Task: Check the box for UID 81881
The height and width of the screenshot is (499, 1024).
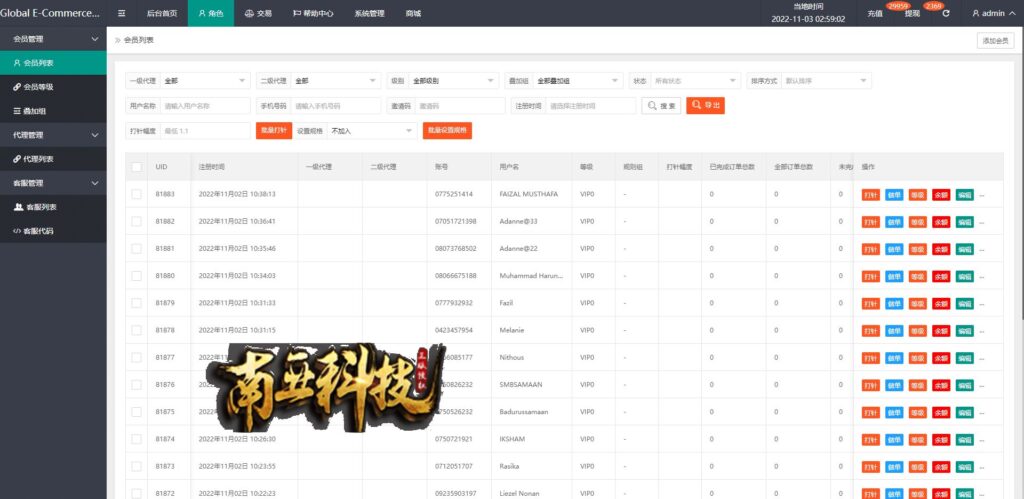Action: pyautogui.click(x=136, y=249)
